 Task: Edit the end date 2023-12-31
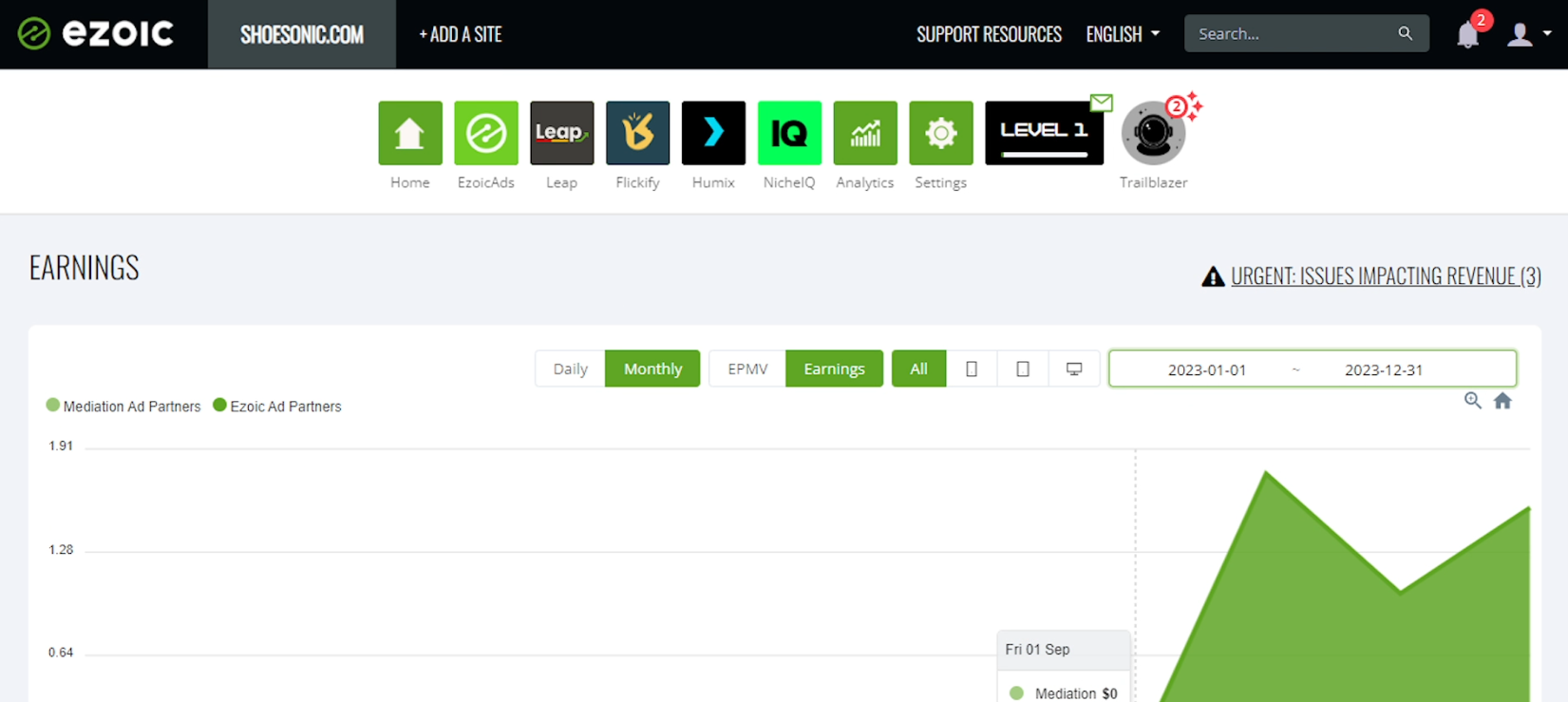point(1384,370)
